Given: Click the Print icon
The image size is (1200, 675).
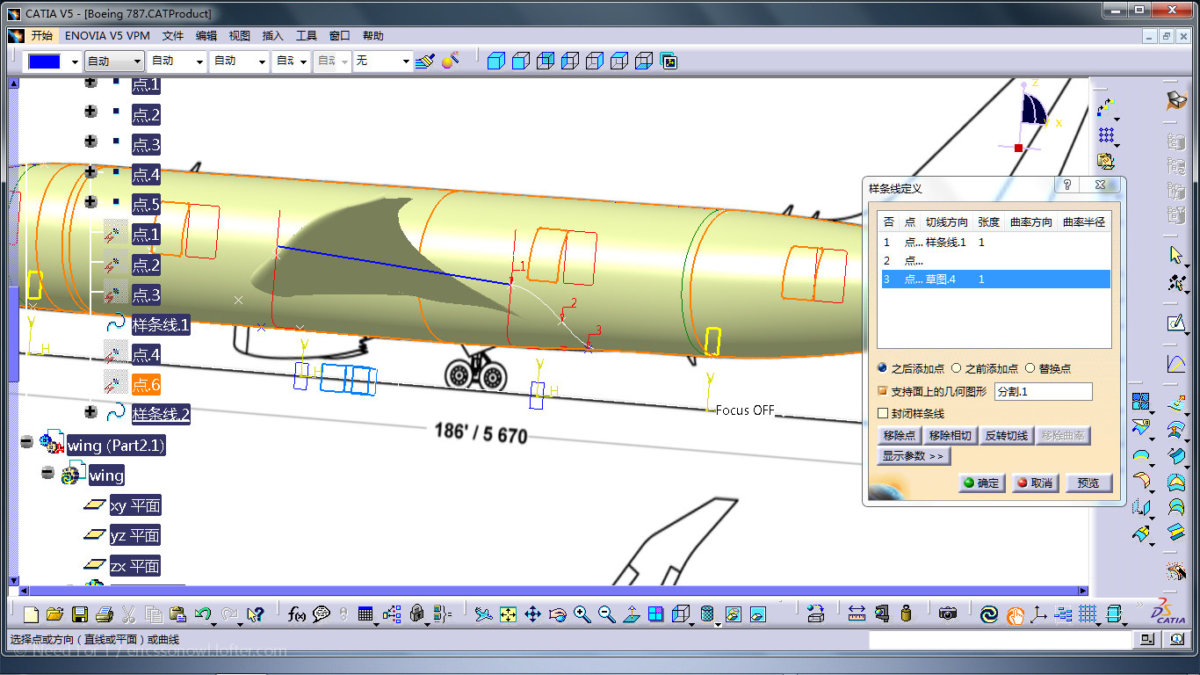Looking at the screenshot, I should (104, 614).
